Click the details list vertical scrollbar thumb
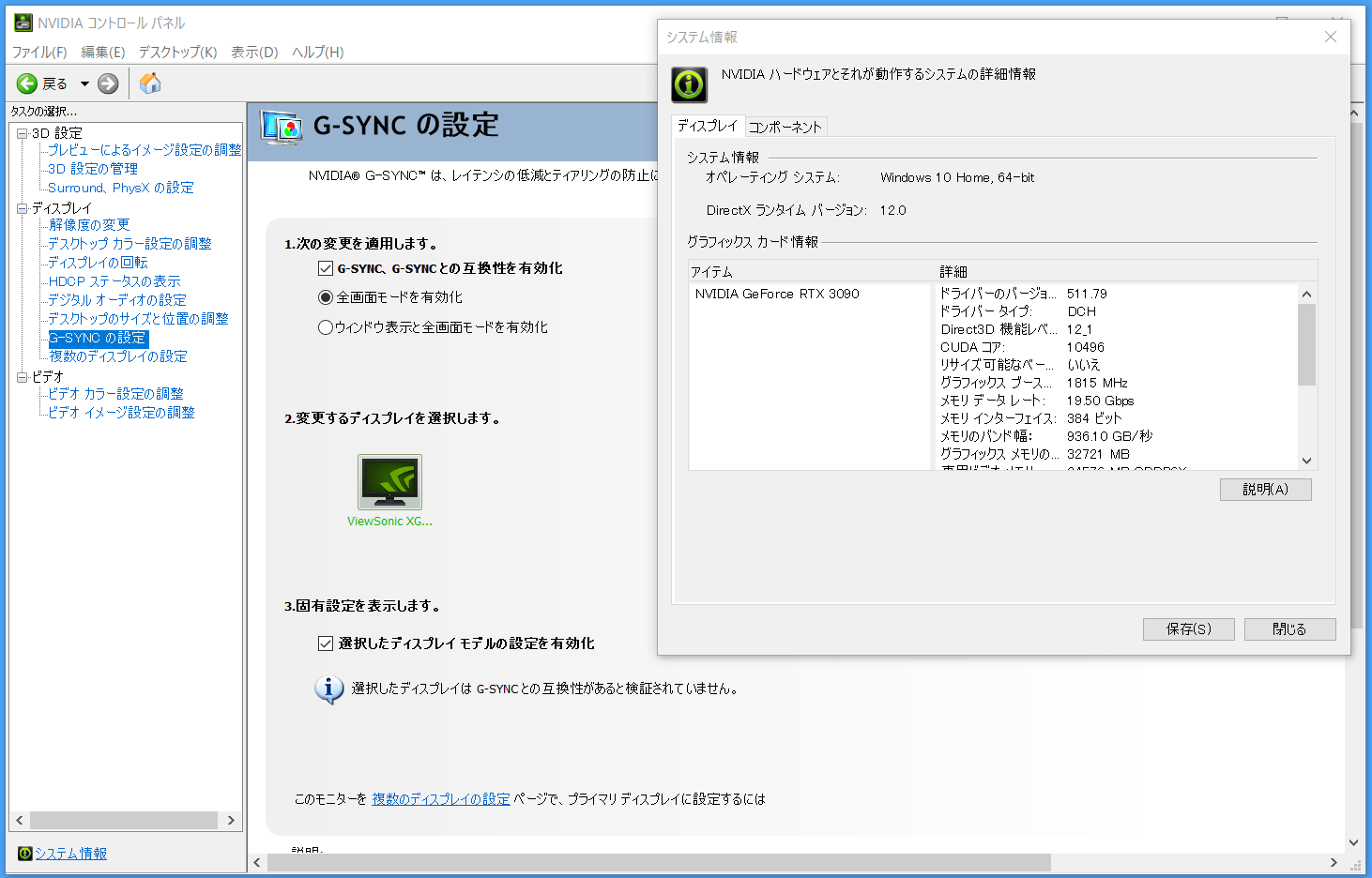 click(1306, 344)
